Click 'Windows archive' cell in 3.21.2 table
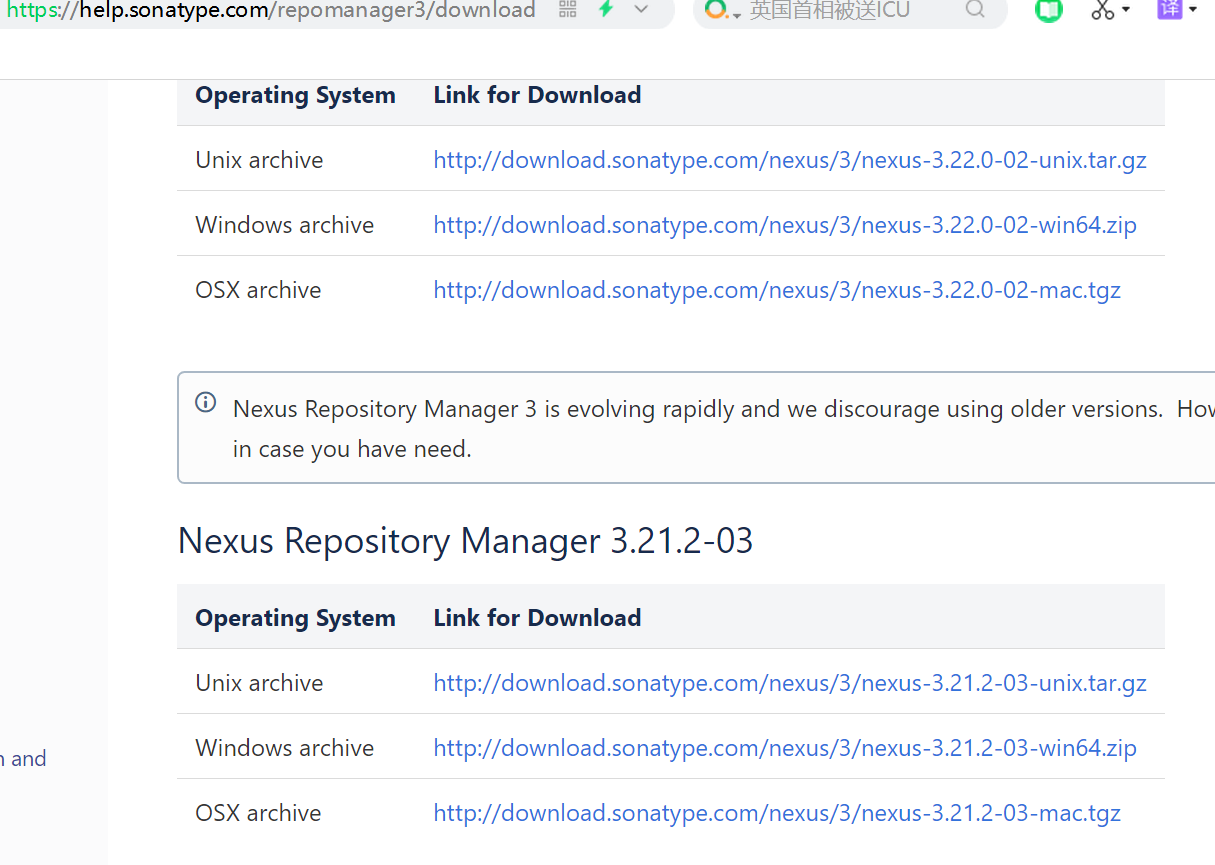 (x=285, y=748)
